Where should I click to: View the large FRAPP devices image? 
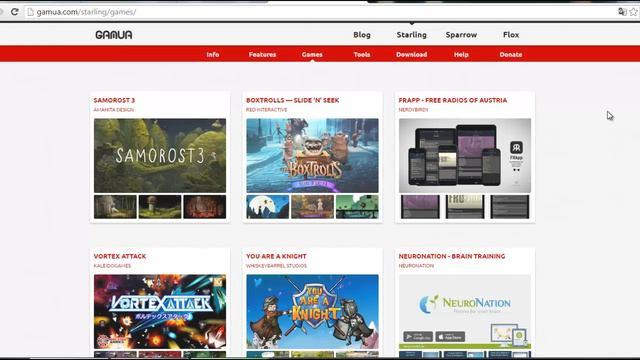pos(465,156)
